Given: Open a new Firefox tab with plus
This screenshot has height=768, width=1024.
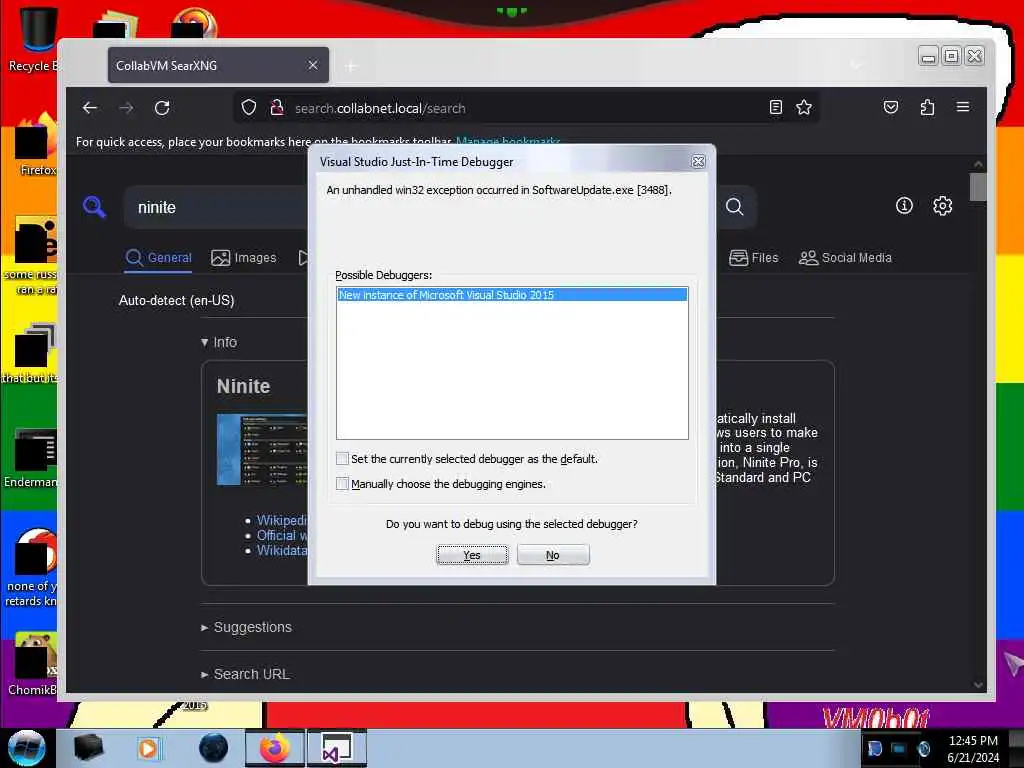Looking at the screenshot, I should (x=351, y=66).
